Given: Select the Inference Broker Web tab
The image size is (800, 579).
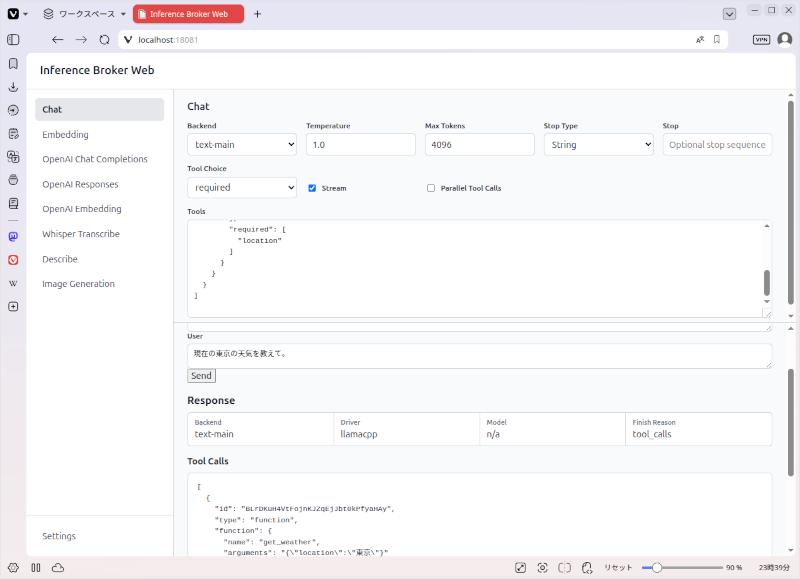Looking at the screenshot, I should (188, 14).
